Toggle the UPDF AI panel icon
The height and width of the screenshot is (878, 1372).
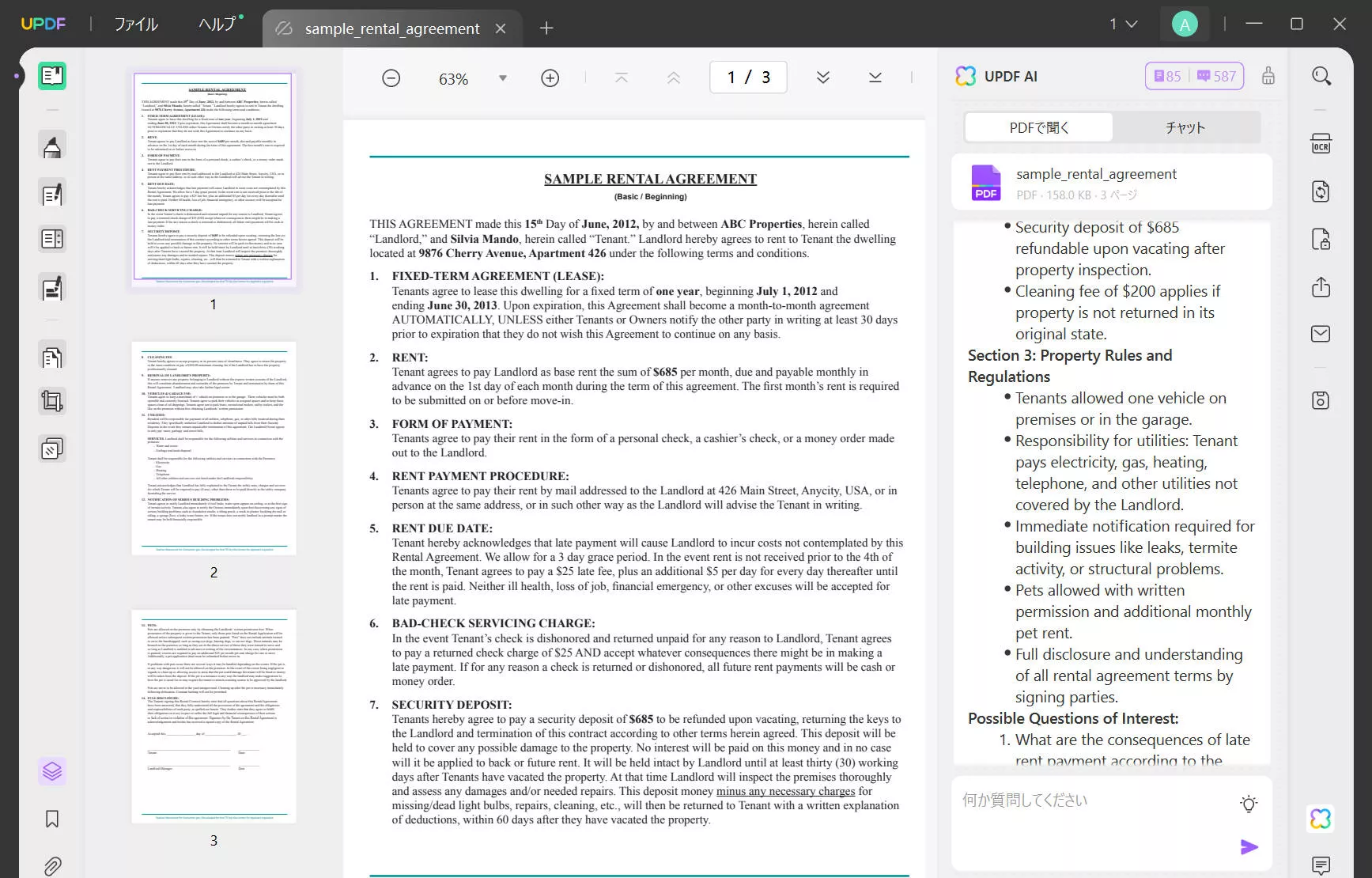point(1321,819)
